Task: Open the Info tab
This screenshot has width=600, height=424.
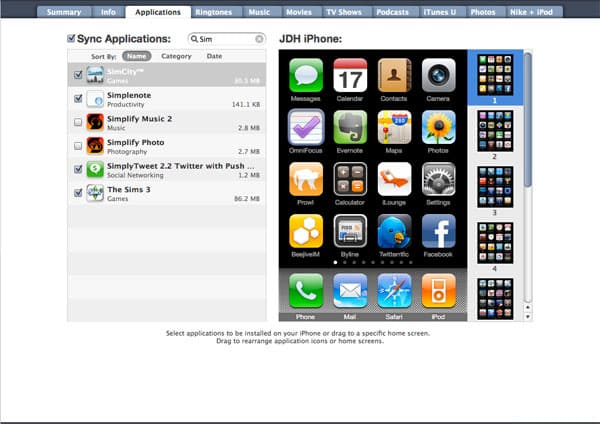Action: pyautogui.click(x=108, y=12)
